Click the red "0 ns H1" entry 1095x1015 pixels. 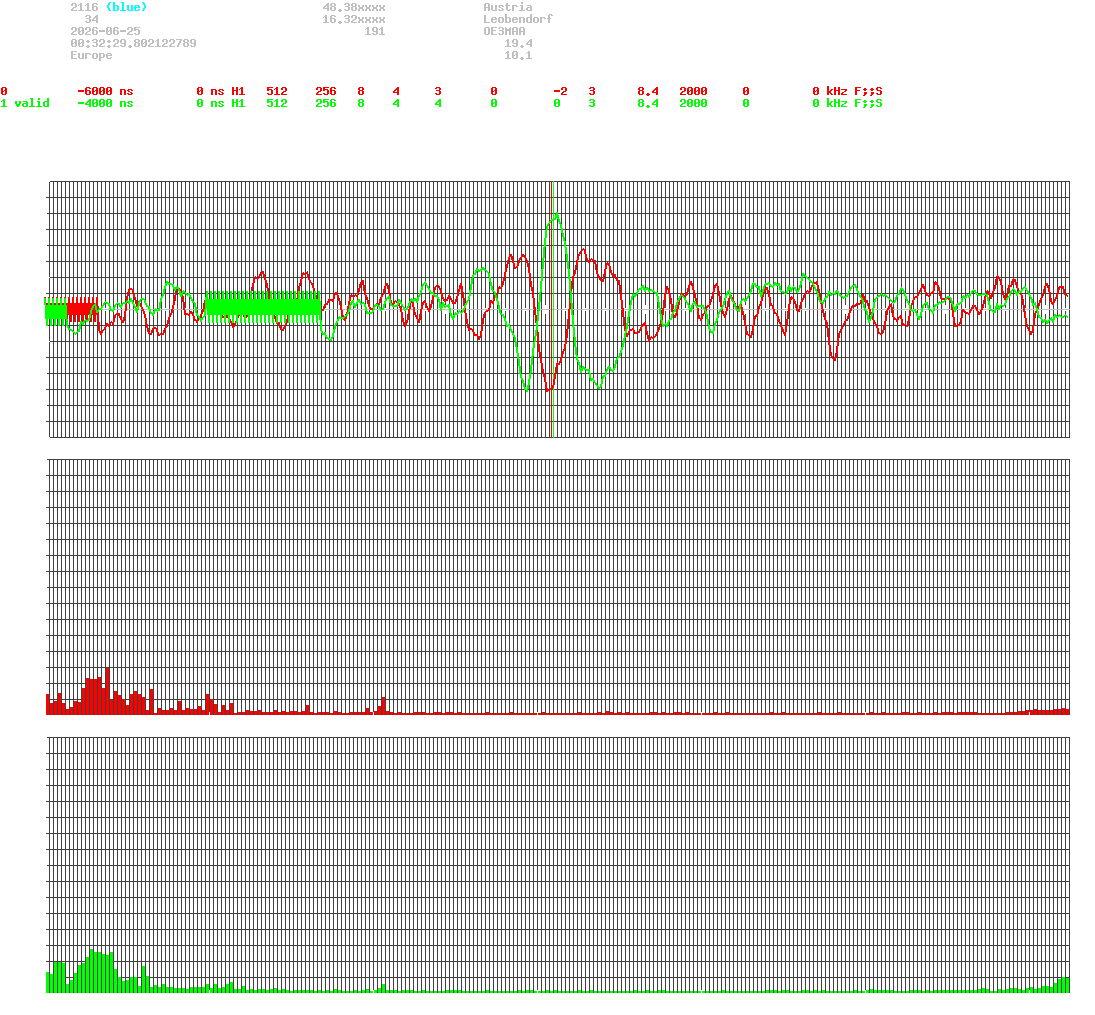221,92
